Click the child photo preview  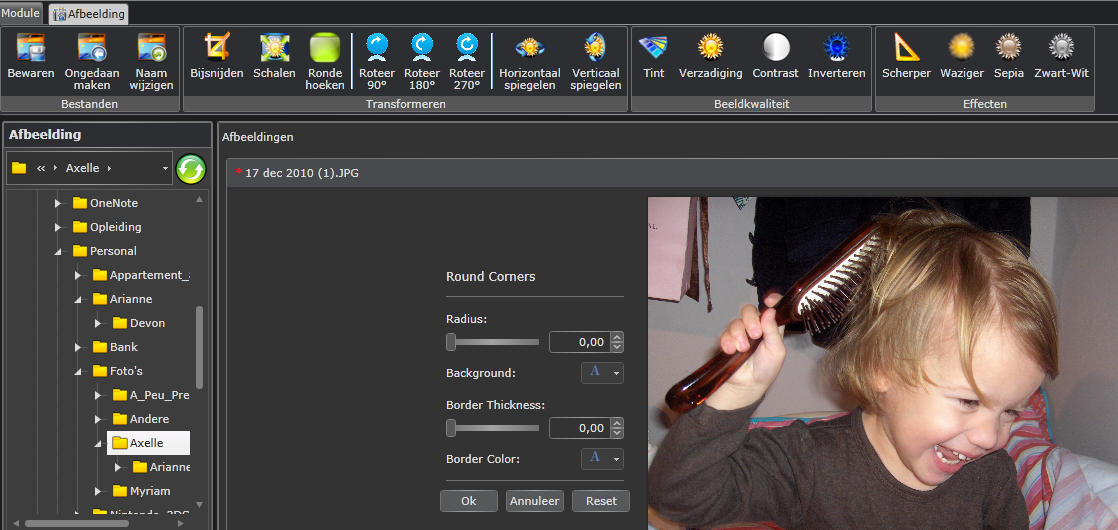point(883,364)
